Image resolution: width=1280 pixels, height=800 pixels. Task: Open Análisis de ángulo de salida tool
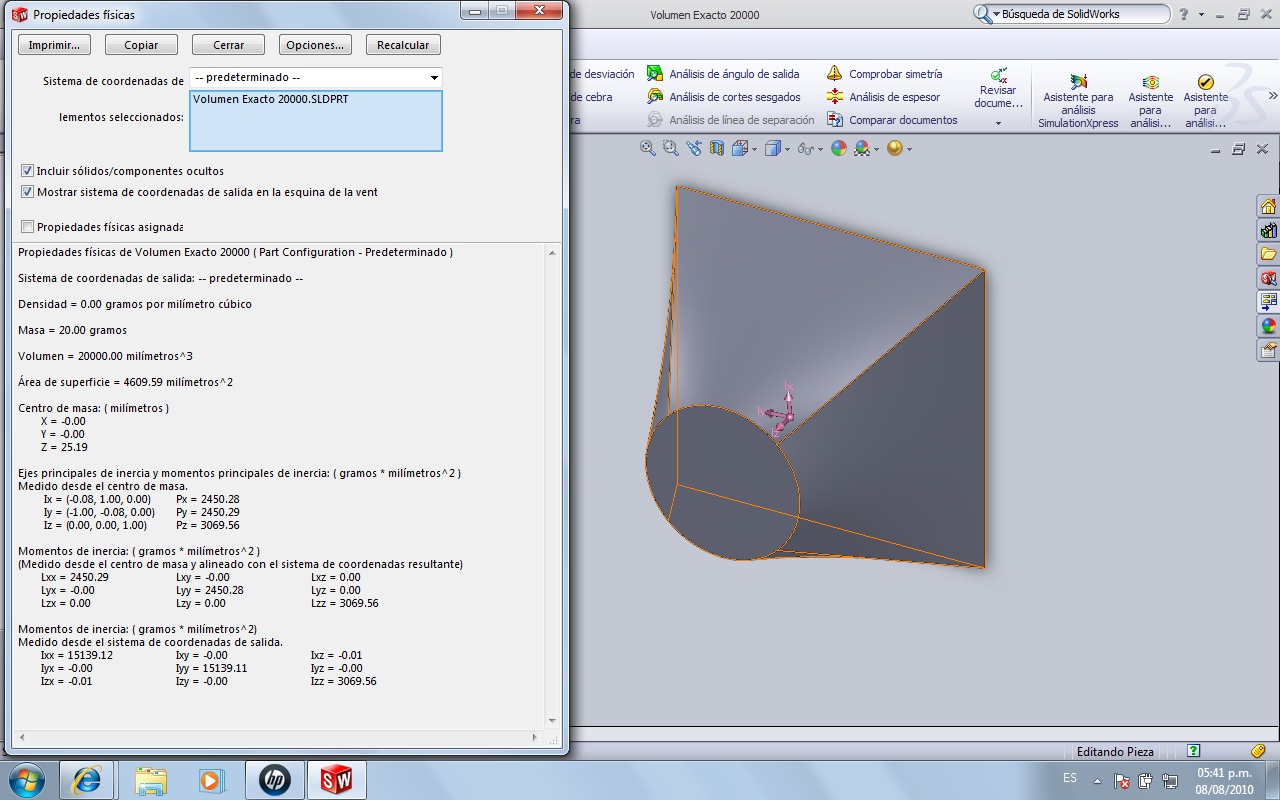tap(723, 74)
